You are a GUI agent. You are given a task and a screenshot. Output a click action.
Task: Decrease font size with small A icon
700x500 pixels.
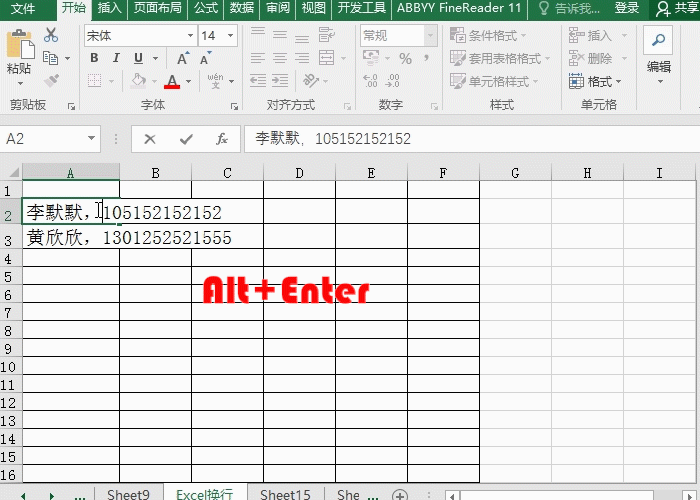(x=205, y=58)
